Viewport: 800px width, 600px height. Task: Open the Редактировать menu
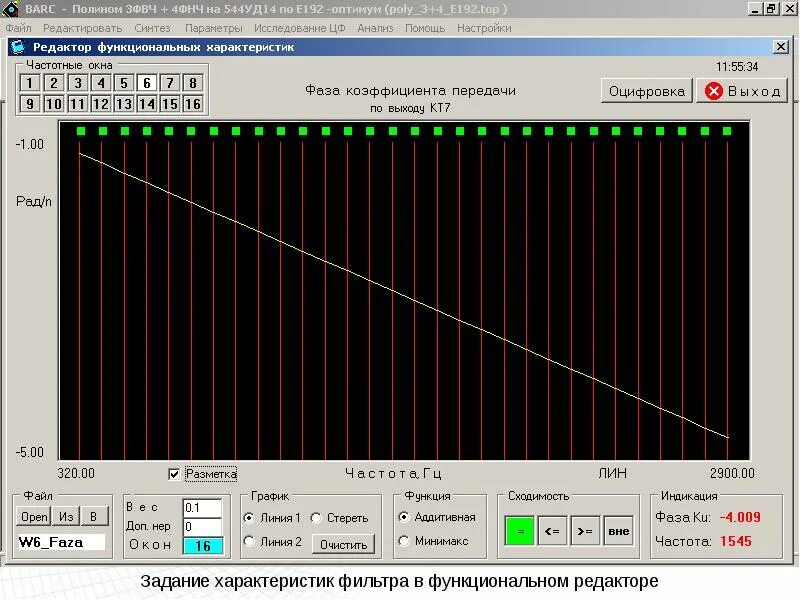point(82,28)
